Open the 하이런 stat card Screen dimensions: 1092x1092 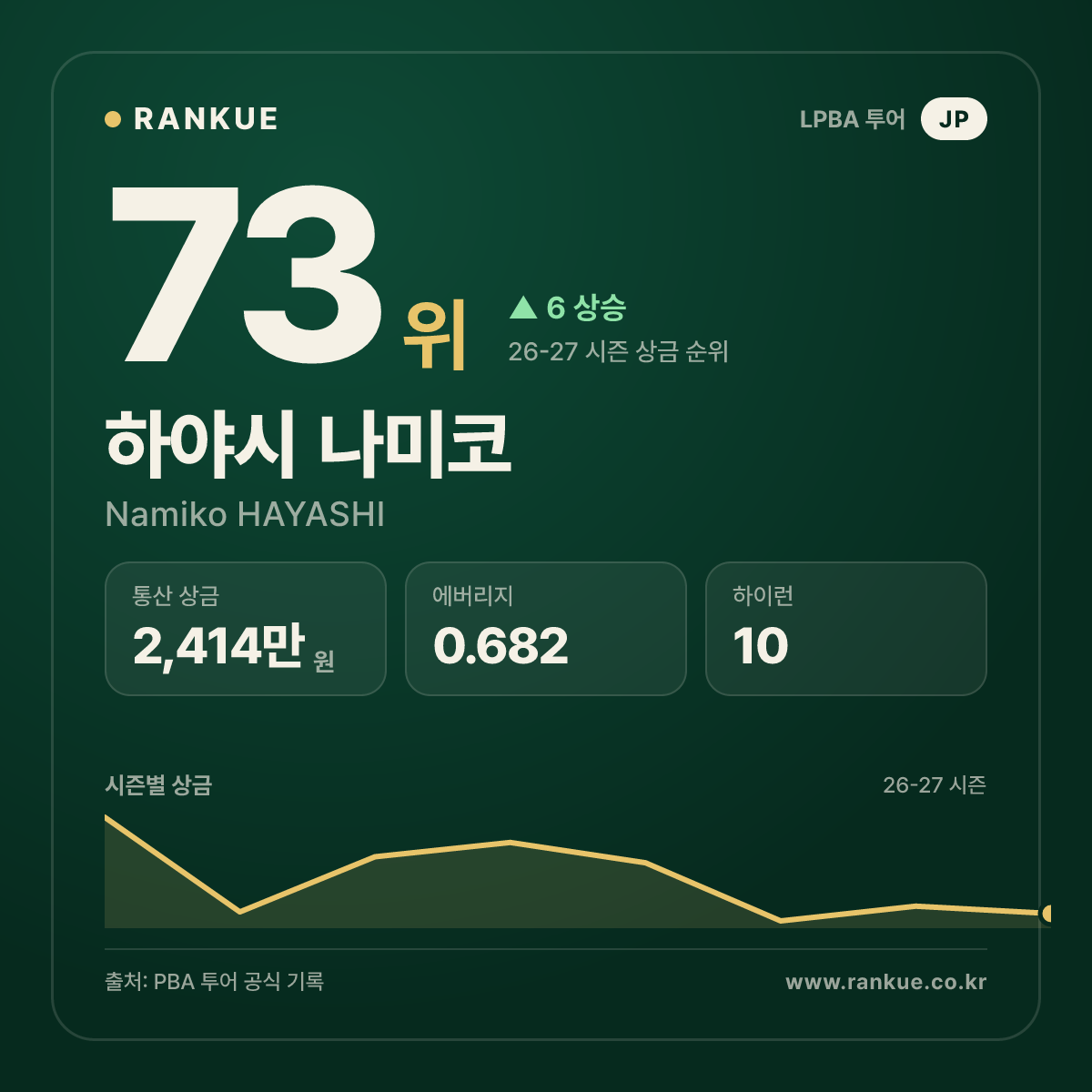tap(846, 629)
